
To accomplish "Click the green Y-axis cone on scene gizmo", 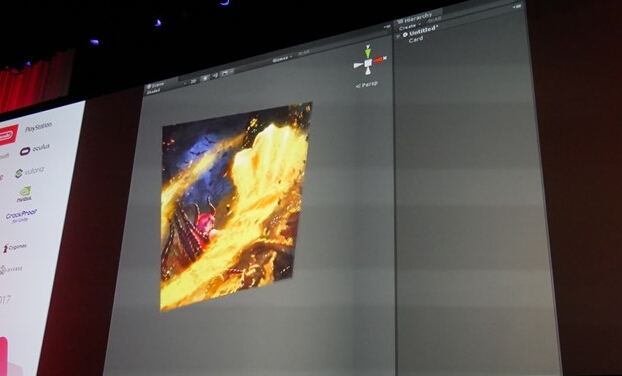I will coord(368,52).
